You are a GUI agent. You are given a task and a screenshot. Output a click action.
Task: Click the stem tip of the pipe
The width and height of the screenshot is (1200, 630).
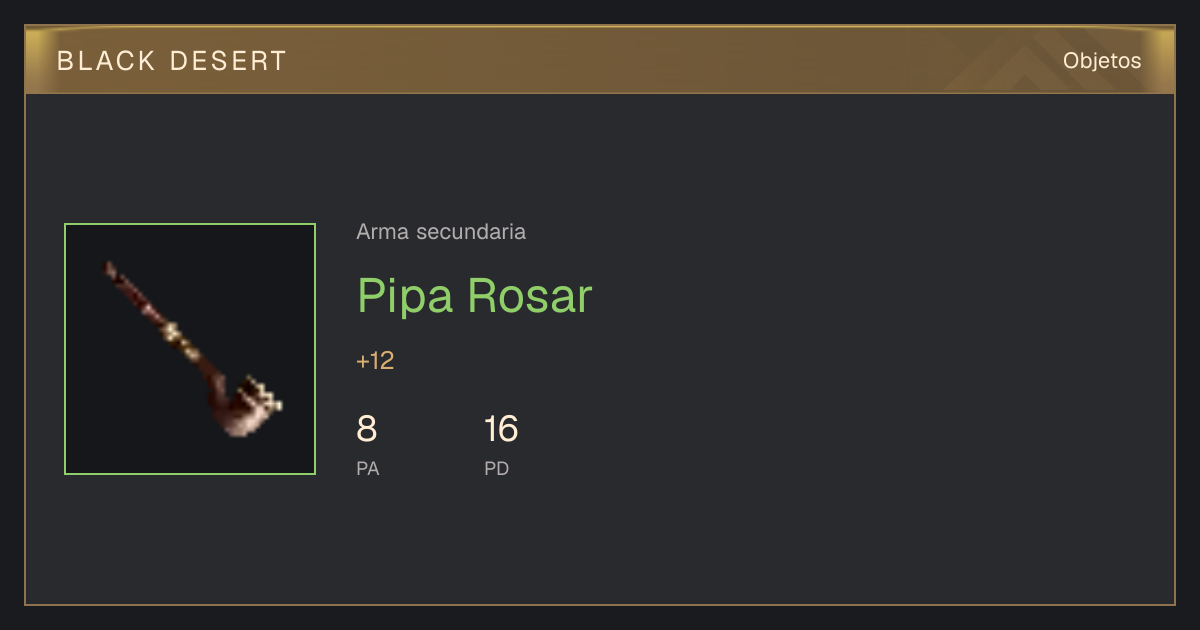click(111, 269)
